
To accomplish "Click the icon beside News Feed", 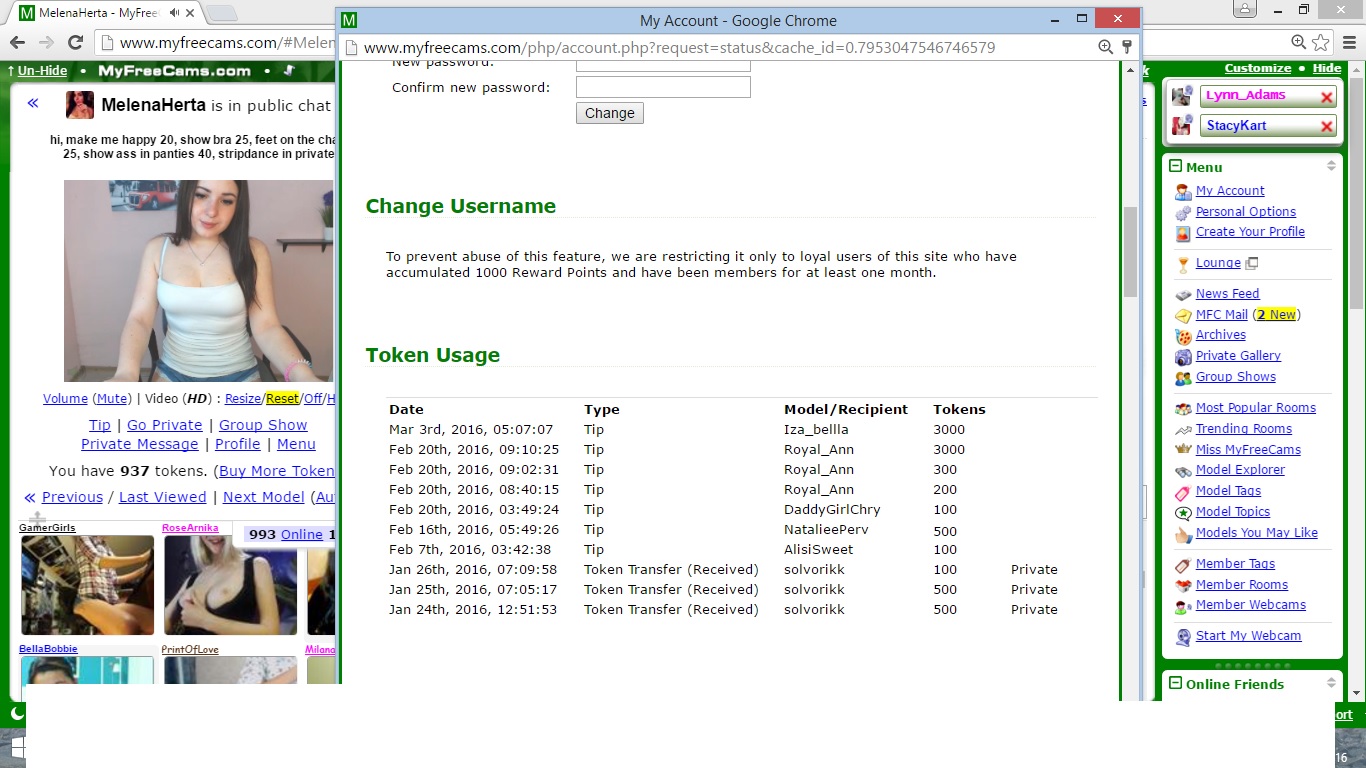I will [1183, 294].
